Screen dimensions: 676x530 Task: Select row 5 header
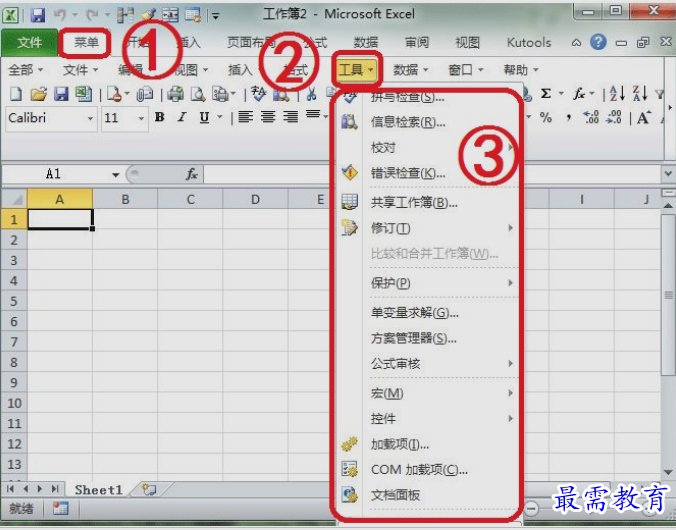point(14,301)
